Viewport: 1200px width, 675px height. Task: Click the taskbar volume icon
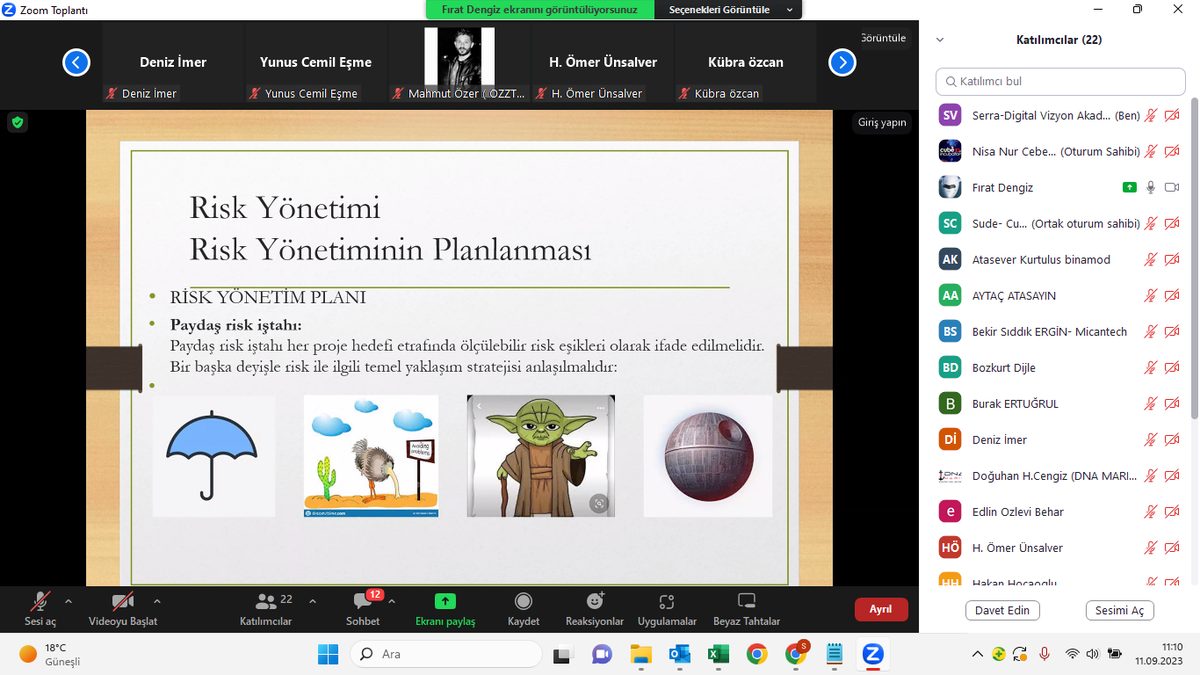pos(1092,654)
